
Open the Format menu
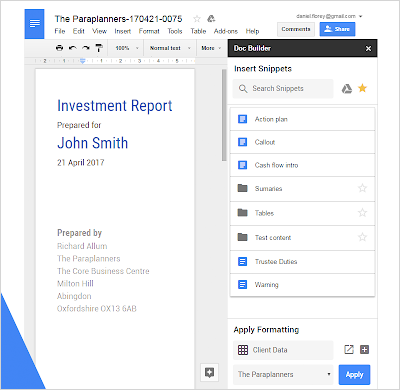(x=149, y=31)
